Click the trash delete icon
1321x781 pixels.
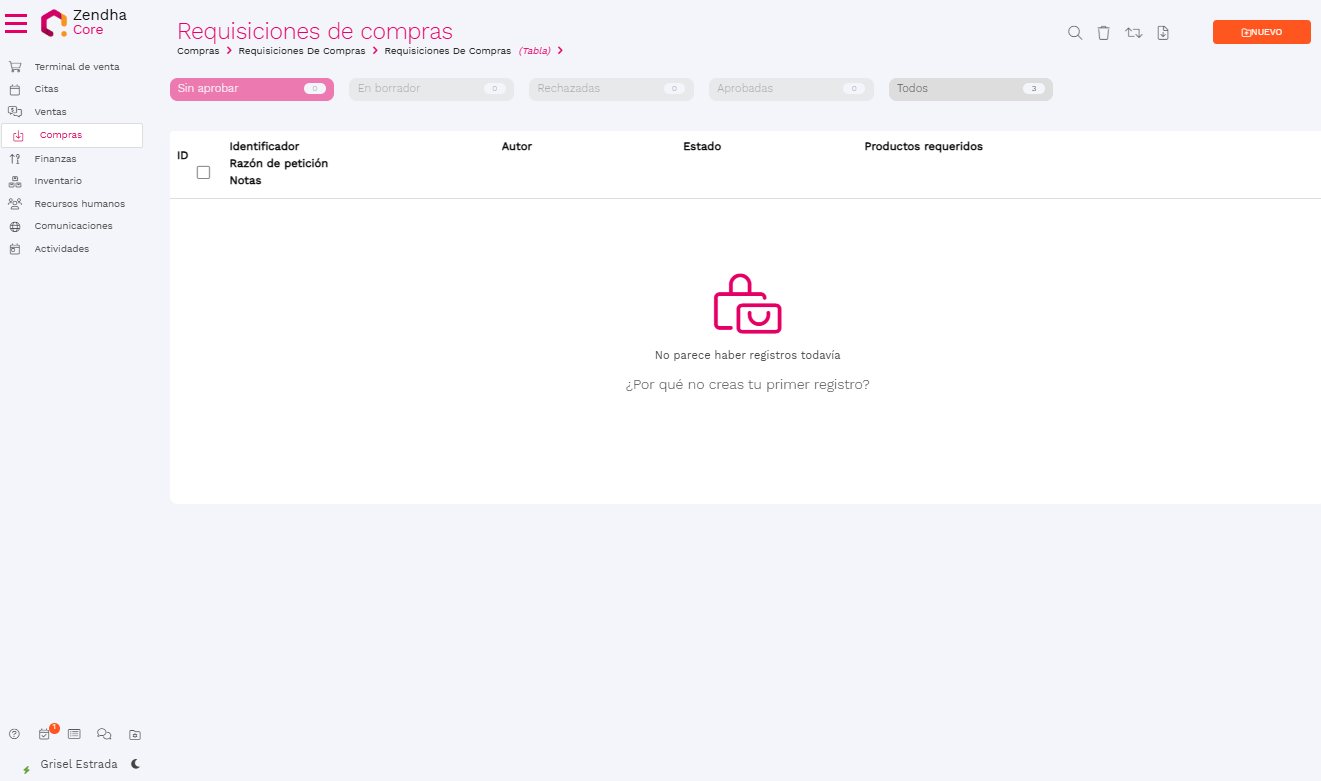pos(1103,33)
